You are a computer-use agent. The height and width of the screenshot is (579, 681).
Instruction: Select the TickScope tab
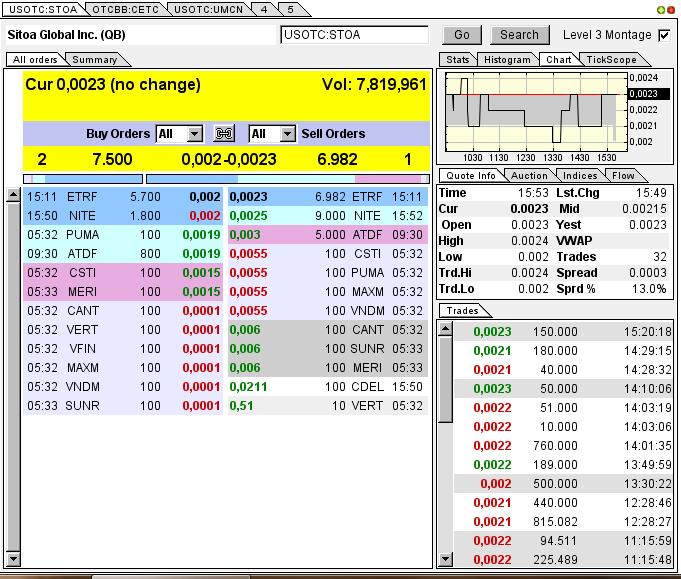pyautogui.click(x=611, y=60)
